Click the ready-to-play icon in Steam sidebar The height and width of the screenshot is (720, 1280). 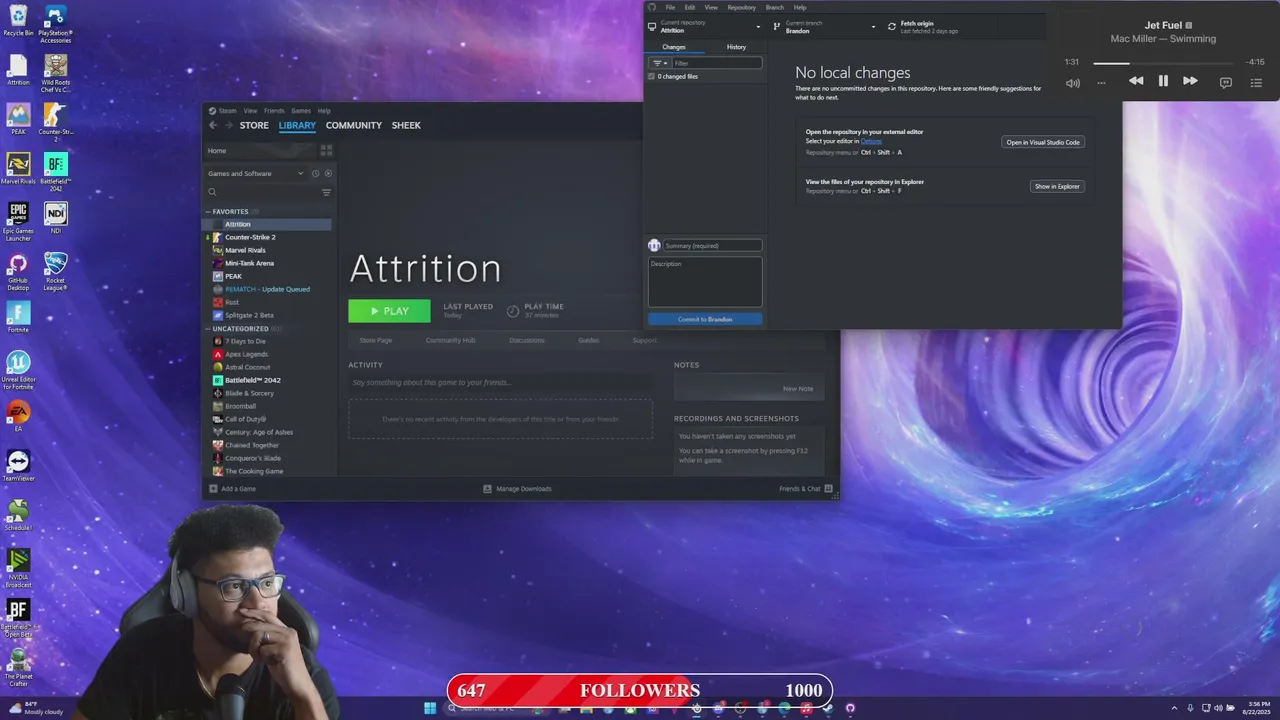[328, 173]
